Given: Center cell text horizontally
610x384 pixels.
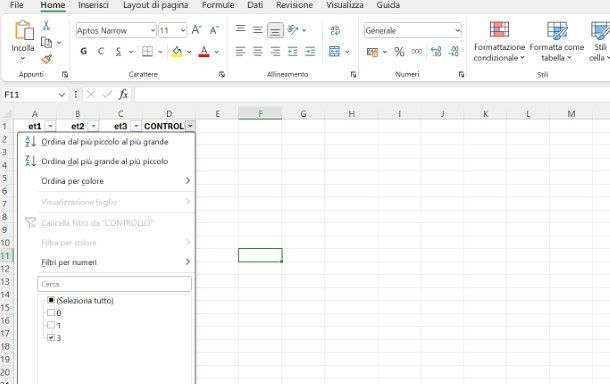Looking at the screenshot, I should (x=258, y=51).
